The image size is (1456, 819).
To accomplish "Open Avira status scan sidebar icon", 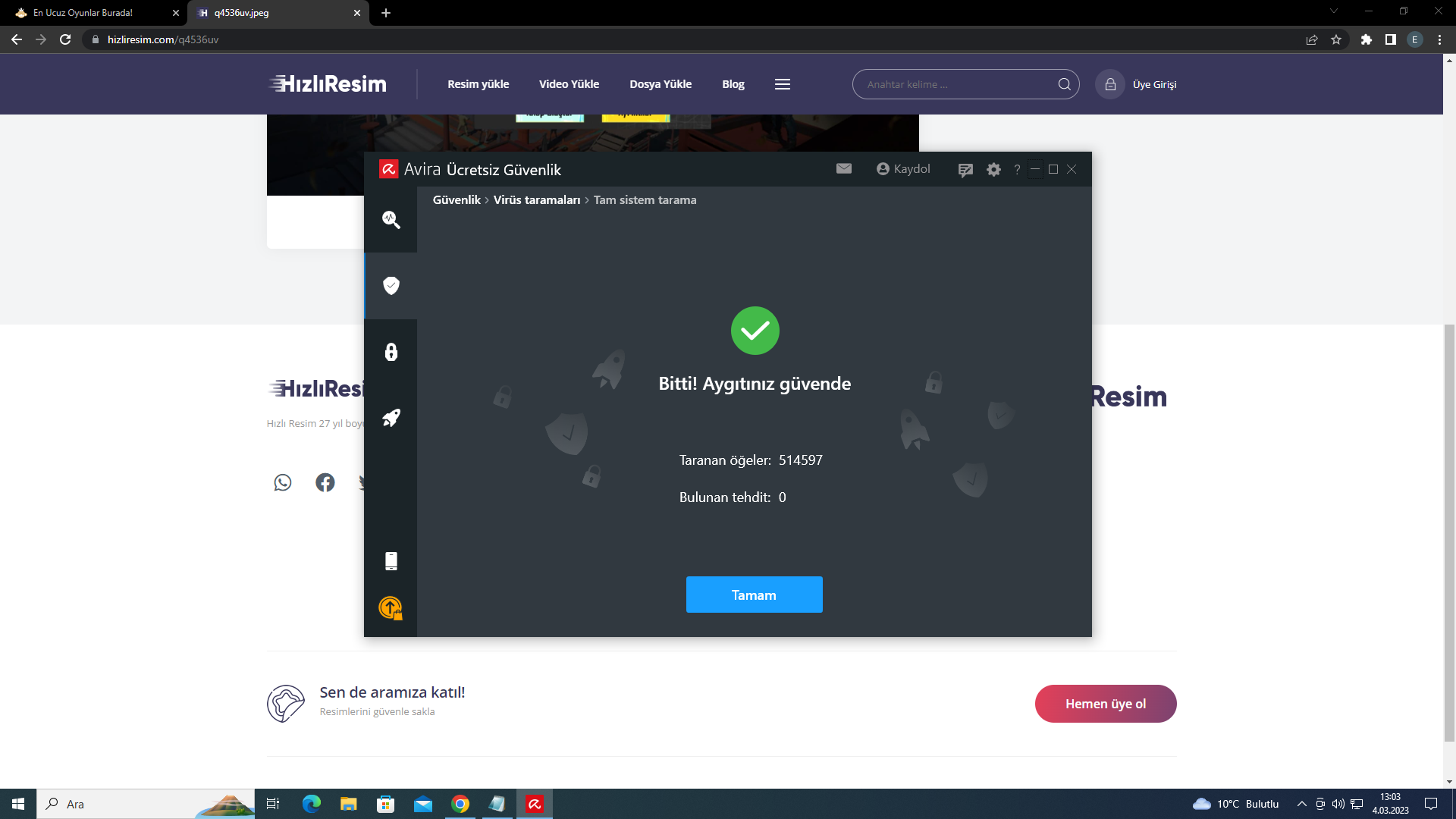I will click(x=391, y=219).
